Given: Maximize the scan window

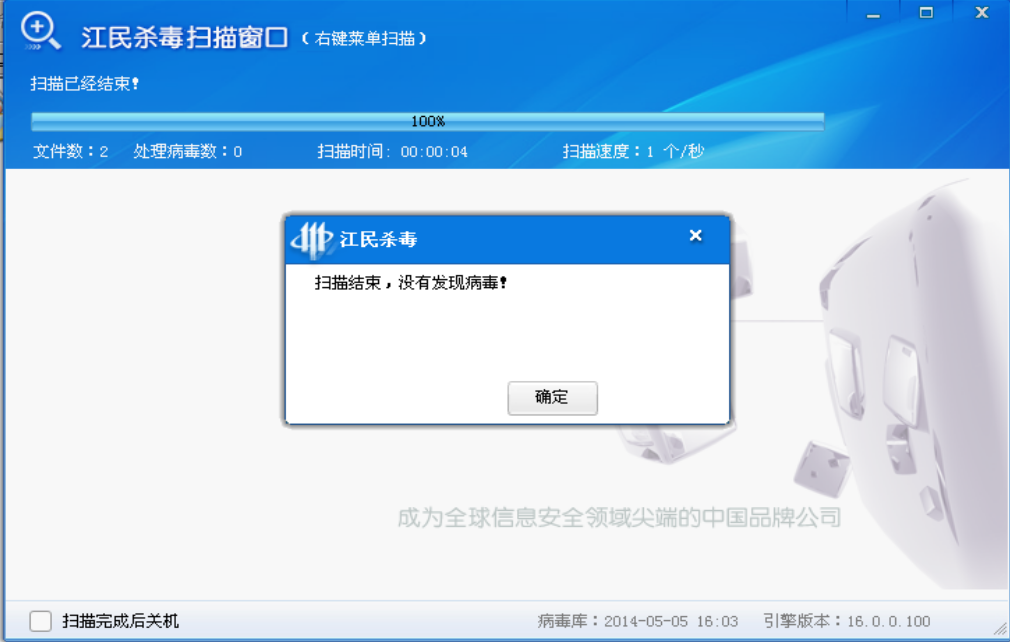Looking at the screenshot, I should [926, 13].
